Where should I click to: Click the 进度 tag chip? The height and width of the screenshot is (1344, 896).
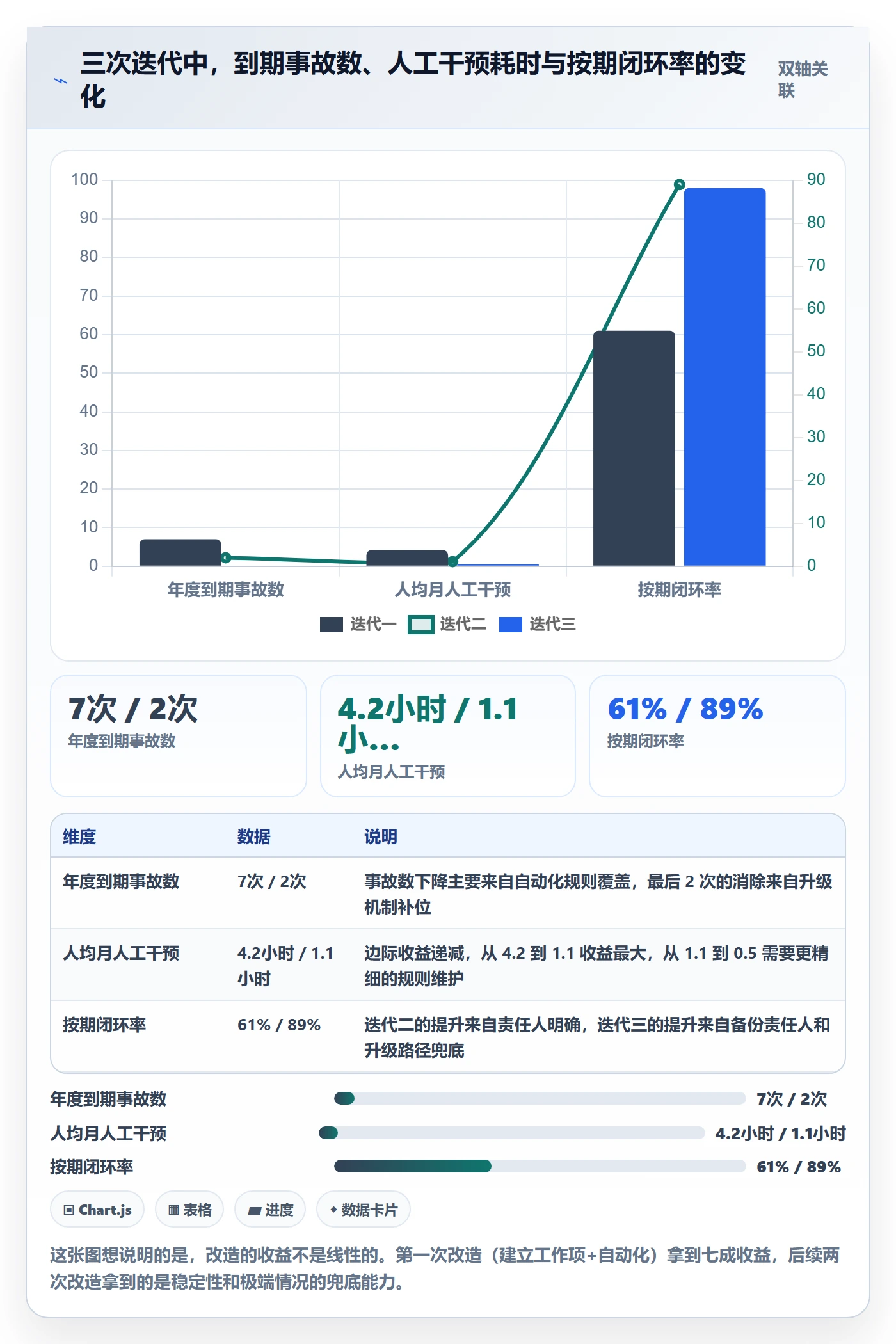(x=270, y=1210)
